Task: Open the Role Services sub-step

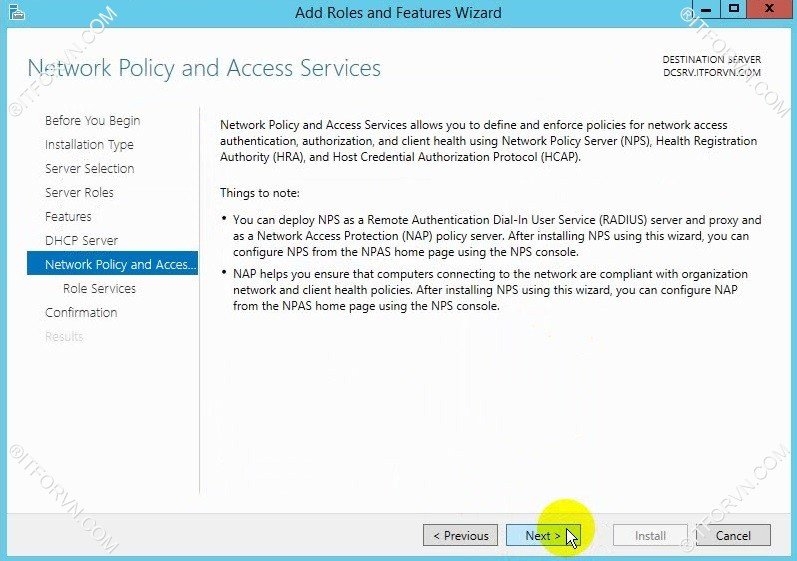Action: point(99,289)
